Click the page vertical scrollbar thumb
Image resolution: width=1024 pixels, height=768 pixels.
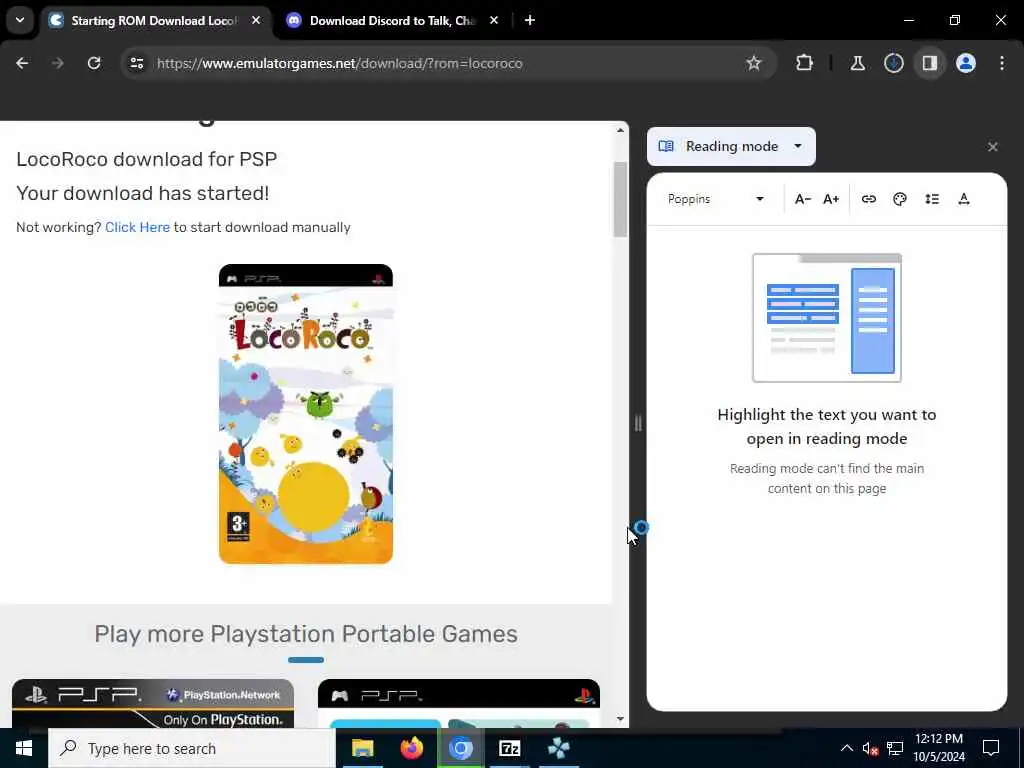pos(620,199)
